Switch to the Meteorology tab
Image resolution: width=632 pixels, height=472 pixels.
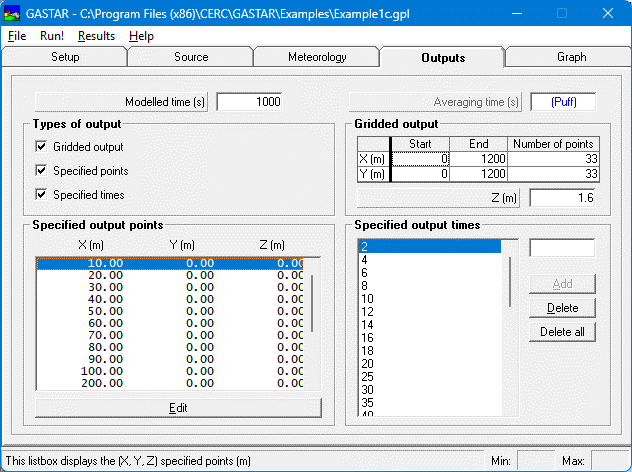pos(316,57)
